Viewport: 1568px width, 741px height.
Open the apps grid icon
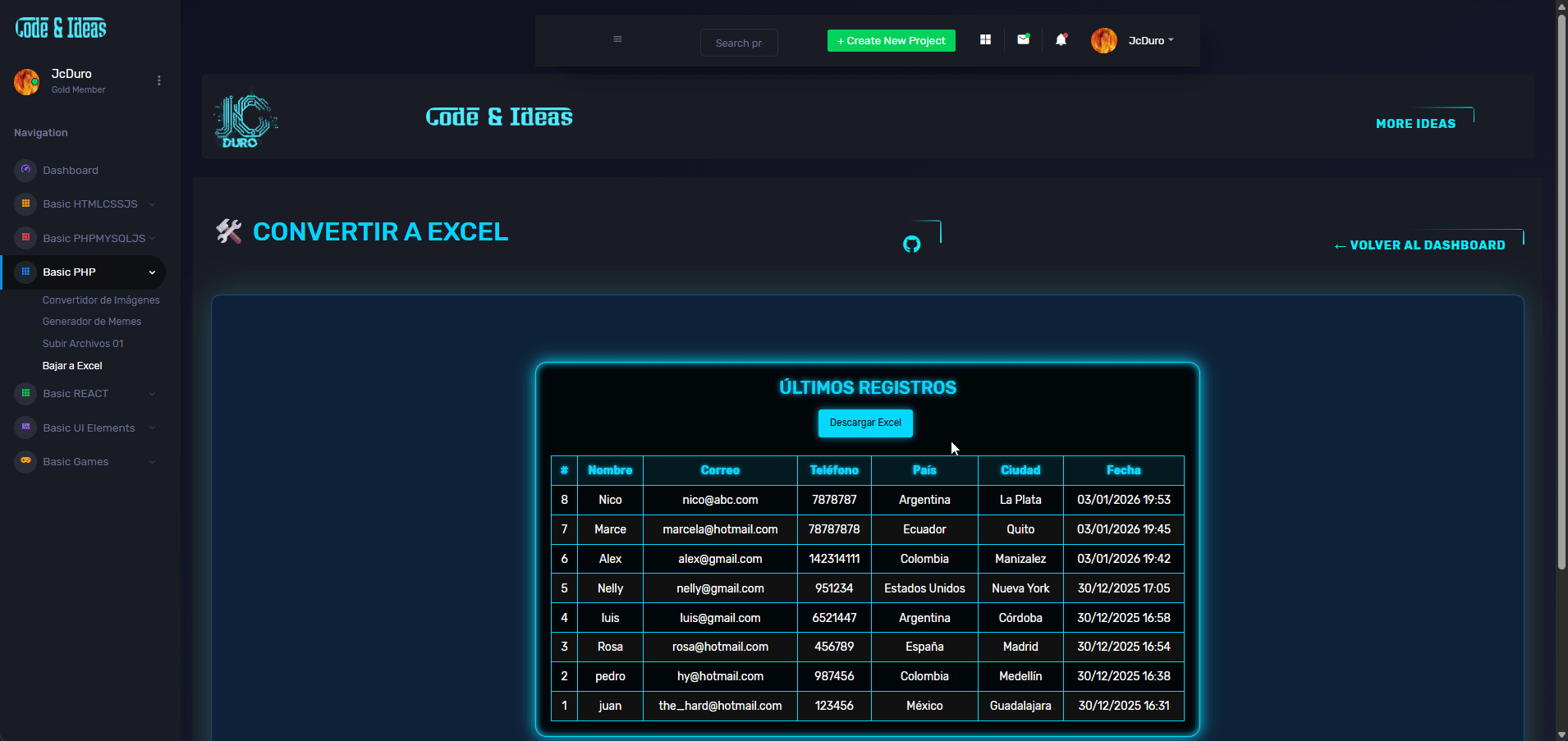[x=985, y=39]
